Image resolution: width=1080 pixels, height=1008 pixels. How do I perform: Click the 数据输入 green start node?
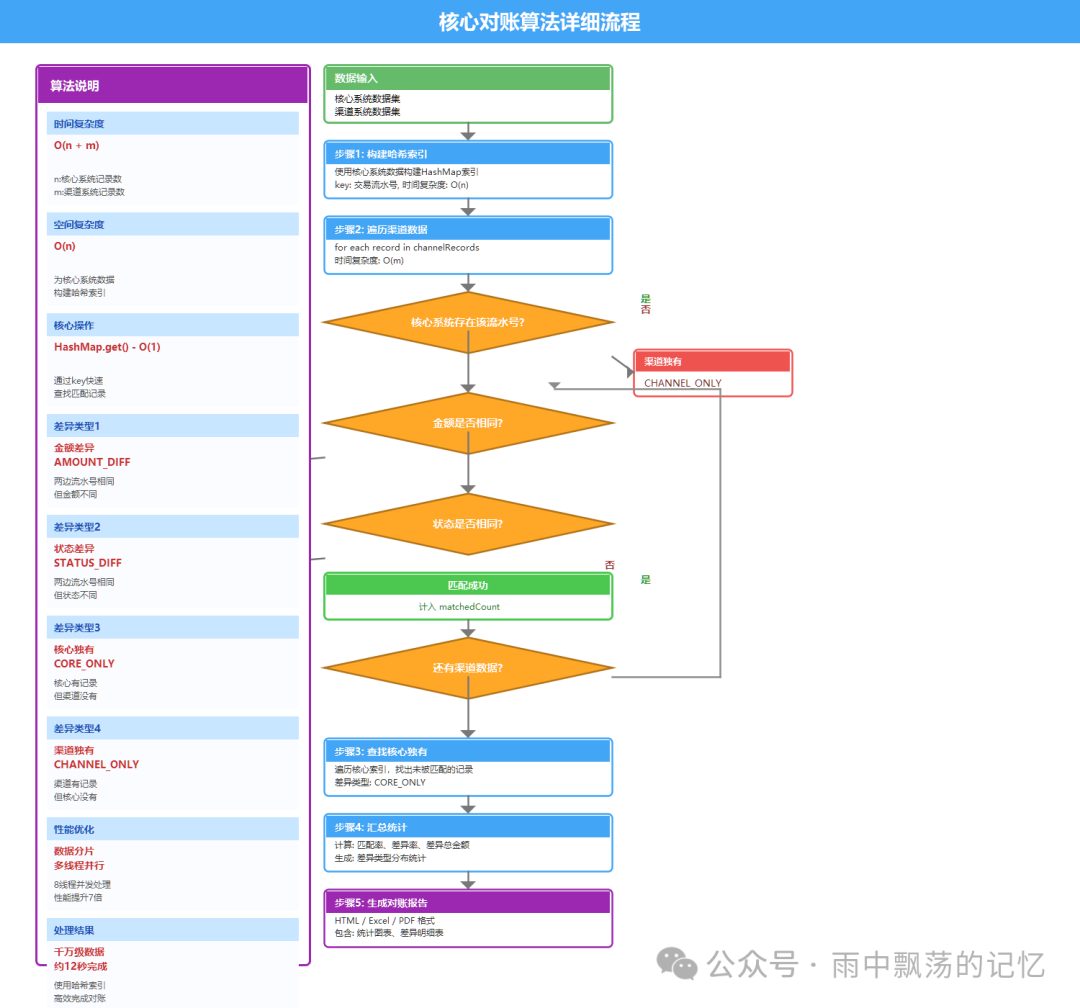pos(467,93)
